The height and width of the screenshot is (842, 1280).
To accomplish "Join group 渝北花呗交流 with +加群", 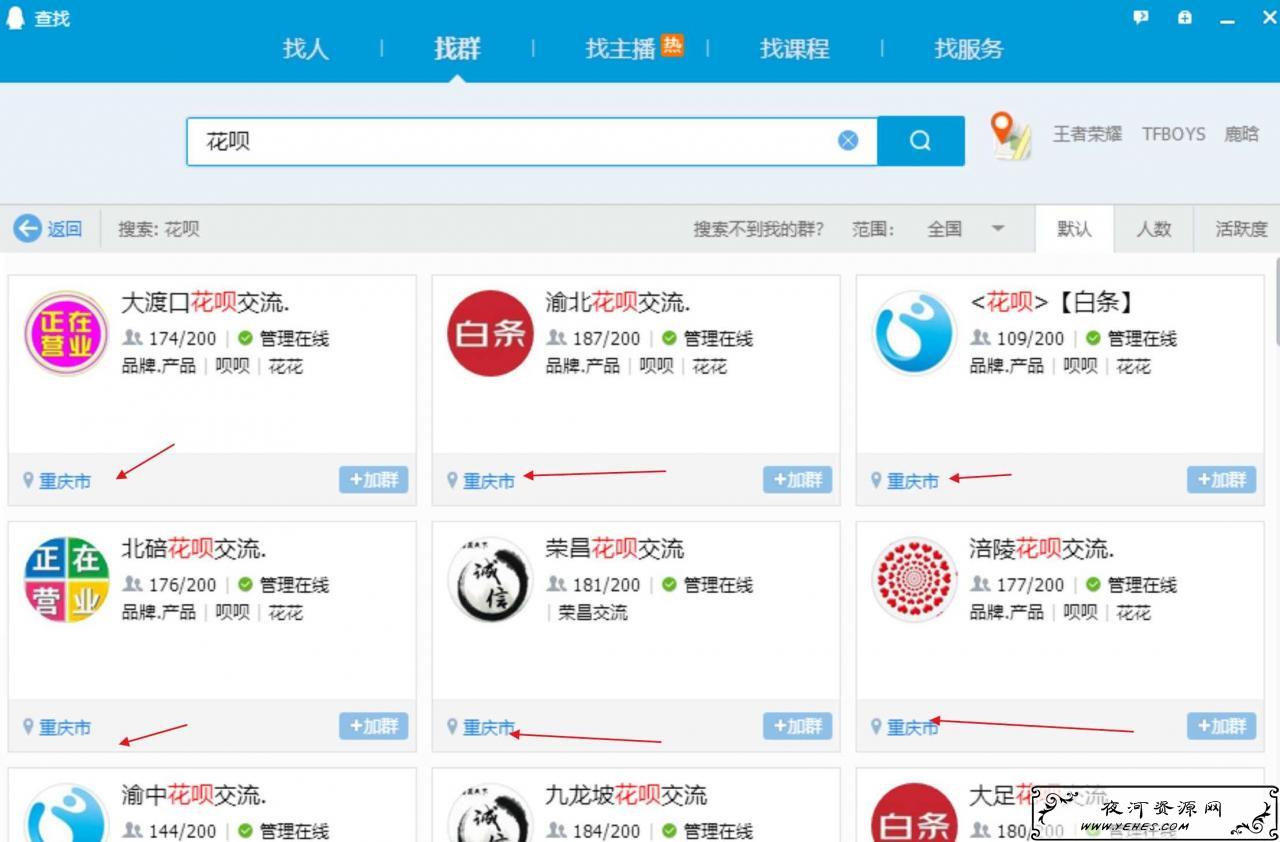I will pos(797,480).
